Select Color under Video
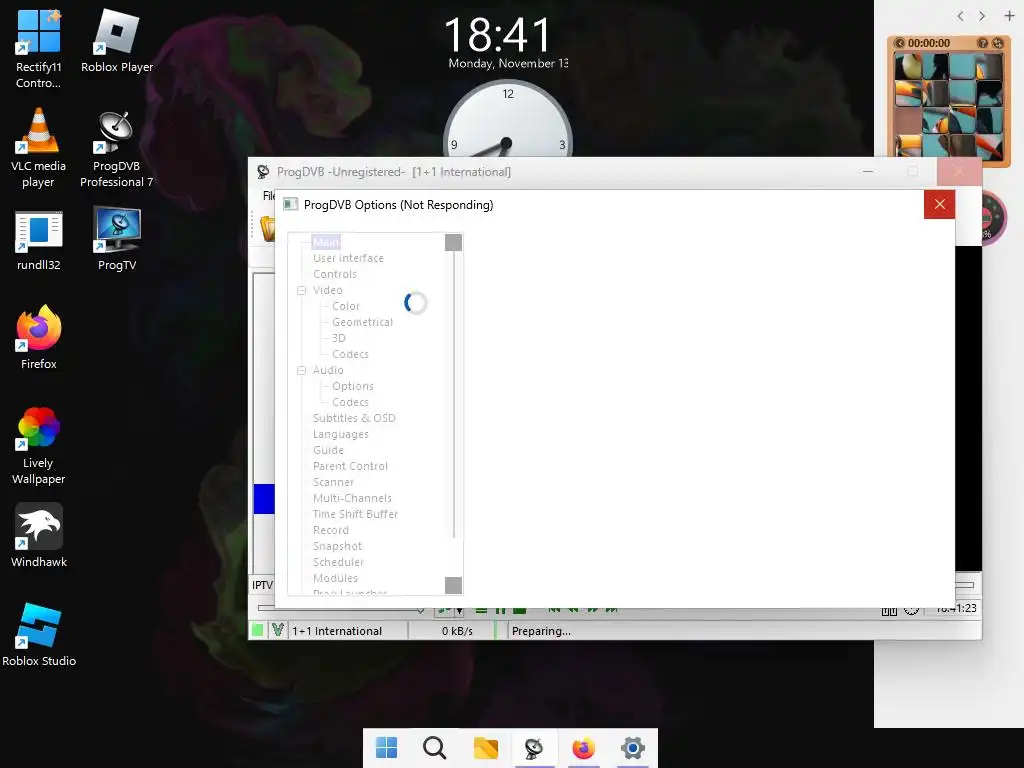 [x=345, y=306]
